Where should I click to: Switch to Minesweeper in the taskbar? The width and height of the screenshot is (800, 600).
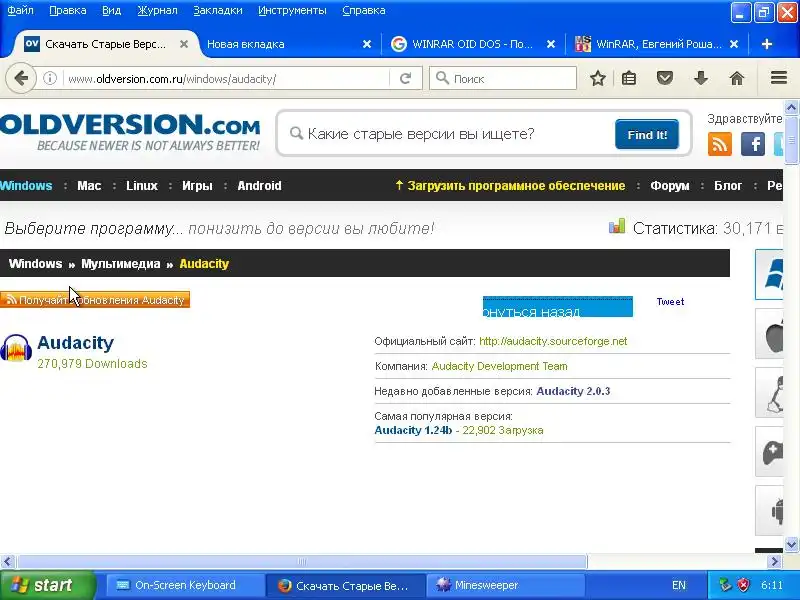point(504,585)
